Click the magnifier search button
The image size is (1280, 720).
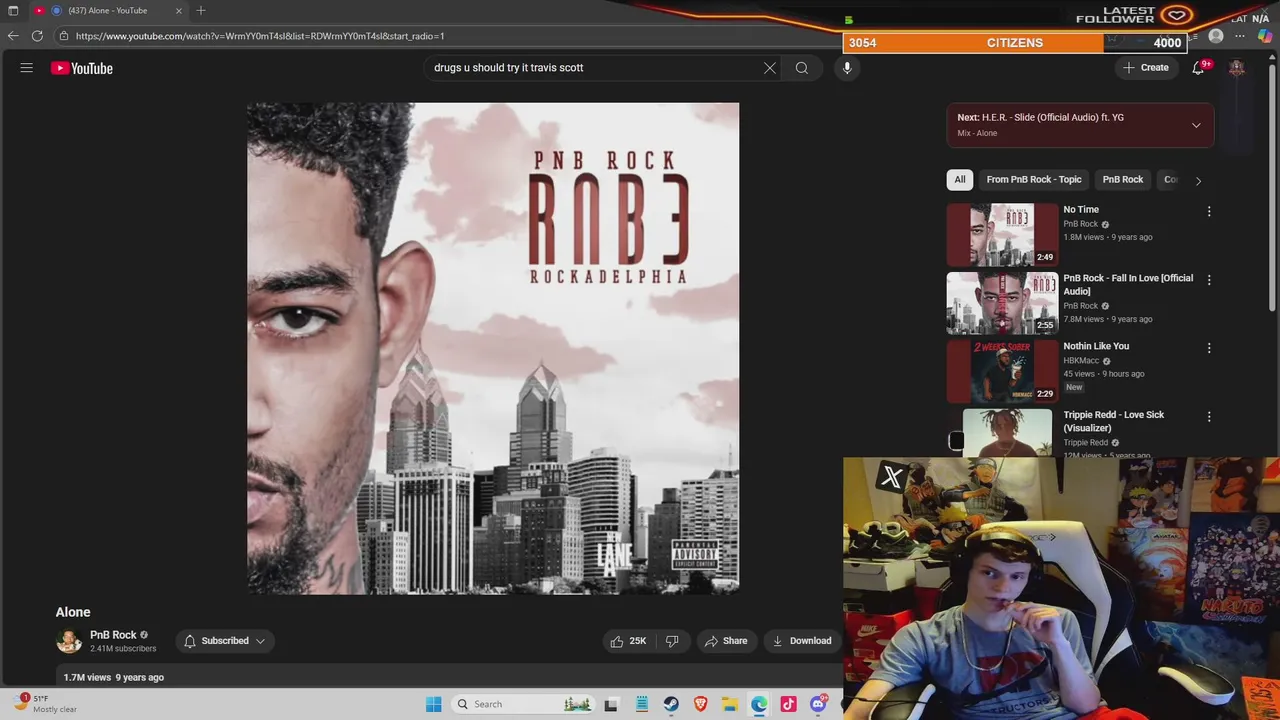tap(802, 68)
